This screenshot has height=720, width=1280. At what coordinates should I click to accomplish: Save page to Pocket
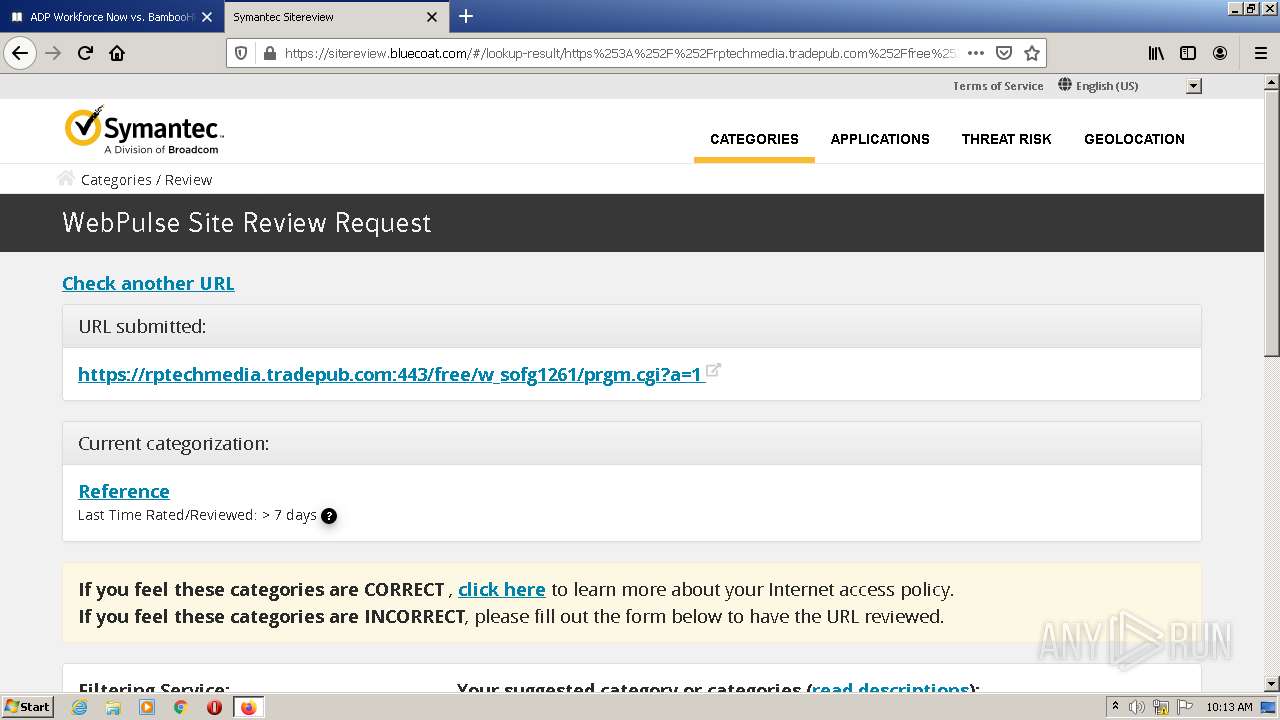(x=1004, y=53)
